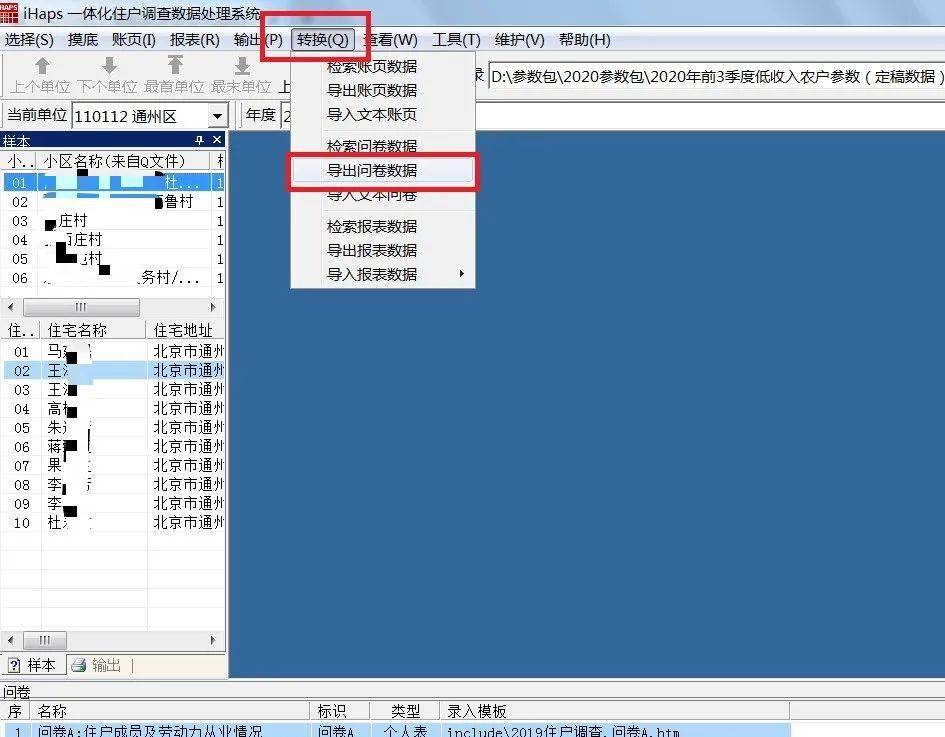
Task: Open the 选择(S) menu
Action: (29, 40)
